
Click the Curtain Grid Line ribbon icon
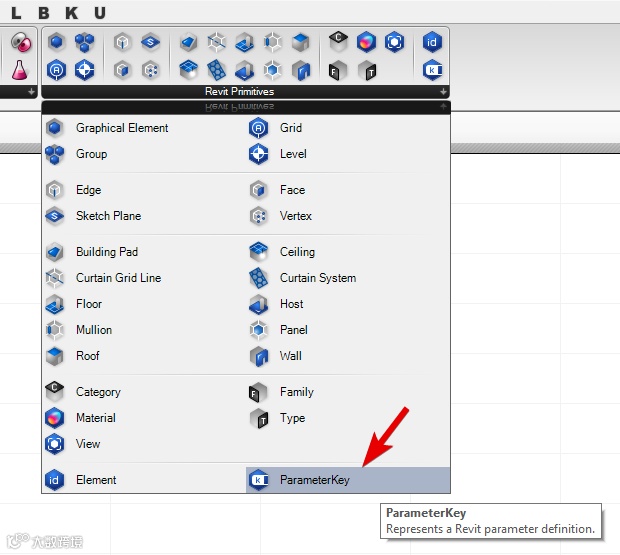tap(217, 42)
